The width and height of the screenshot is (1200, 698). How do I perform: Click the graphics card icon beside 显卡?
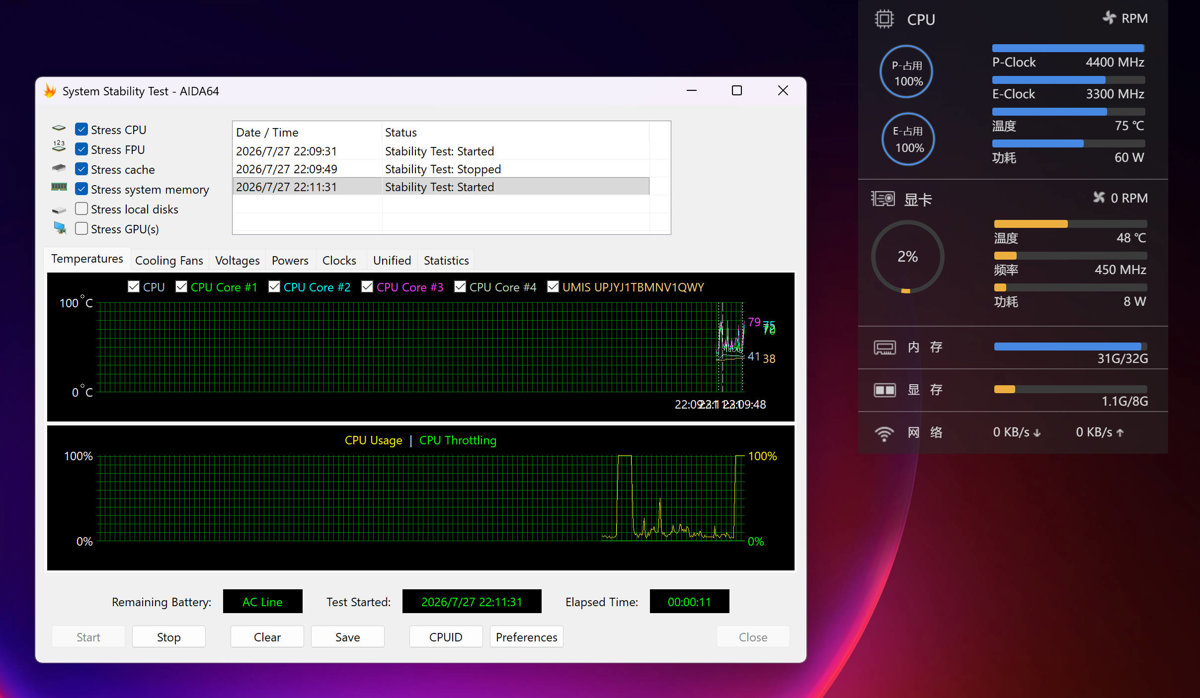coord(883,199)
